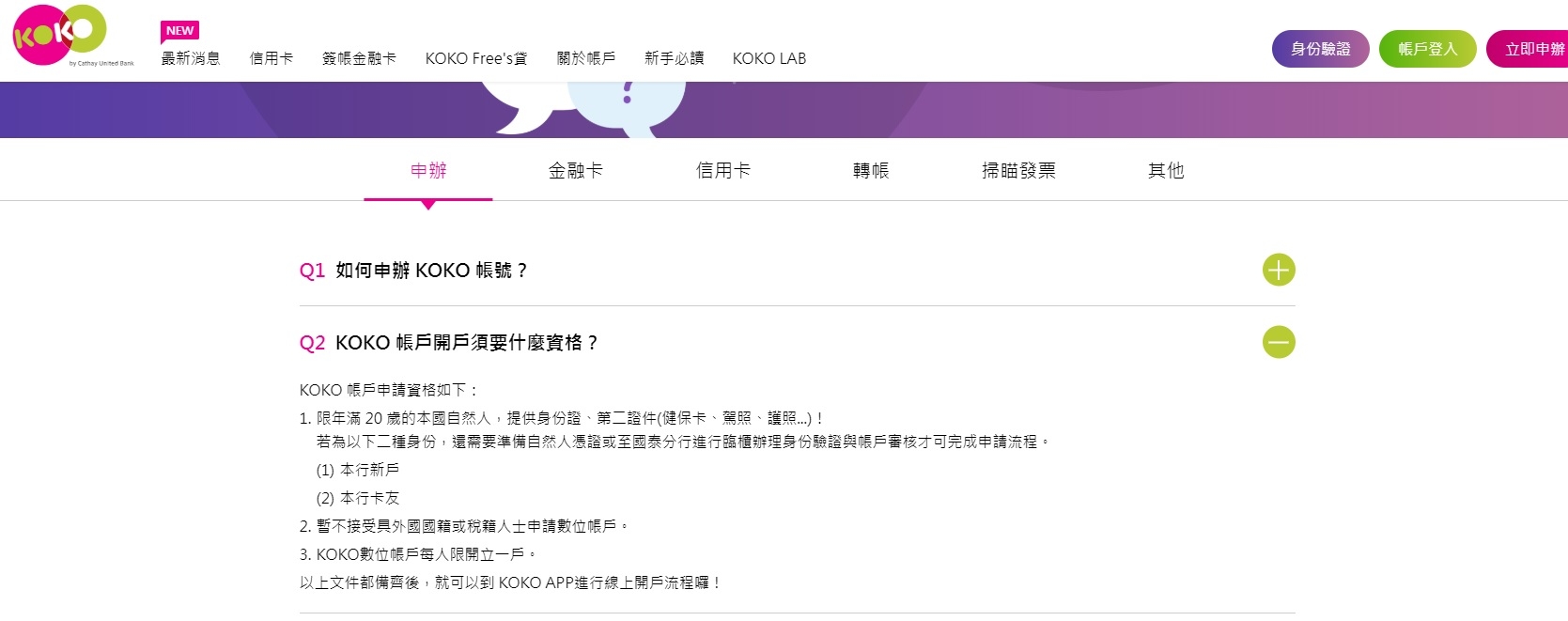
Task: Click the line starting '1. 限年滿 20 歲的本國自然人'
Action: coord(563,418)
